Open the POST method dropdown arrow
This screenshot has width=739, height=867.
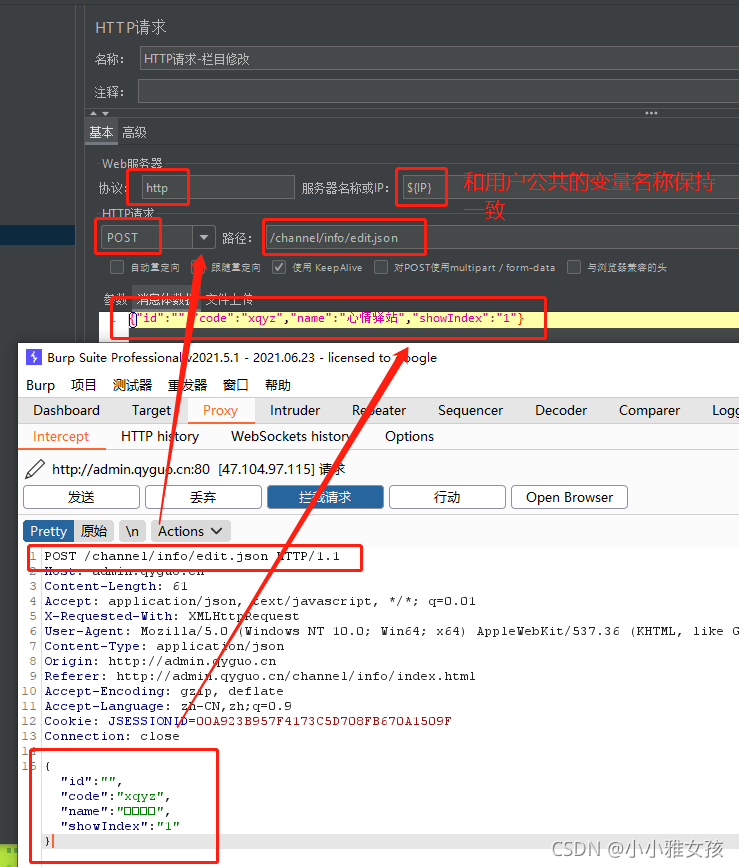tap(203, 238)
